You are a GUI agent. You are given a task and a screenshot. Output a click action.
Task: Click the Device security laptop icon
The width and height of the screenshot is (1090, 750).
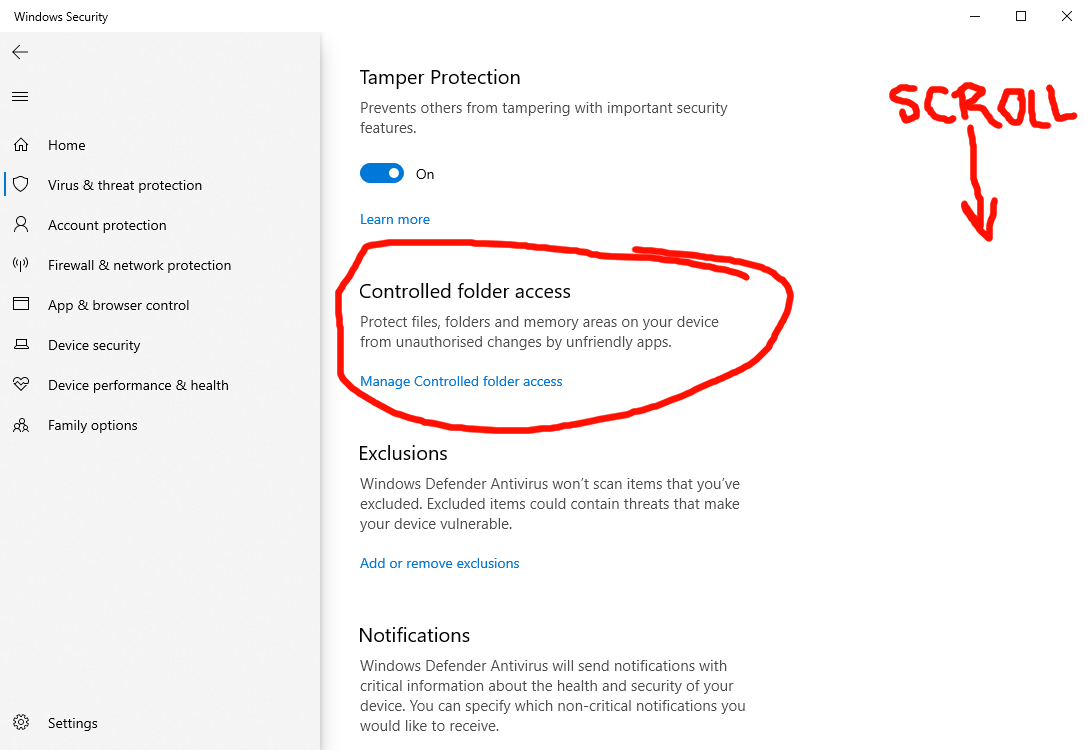pyautogui.click(x=21, y=344)
